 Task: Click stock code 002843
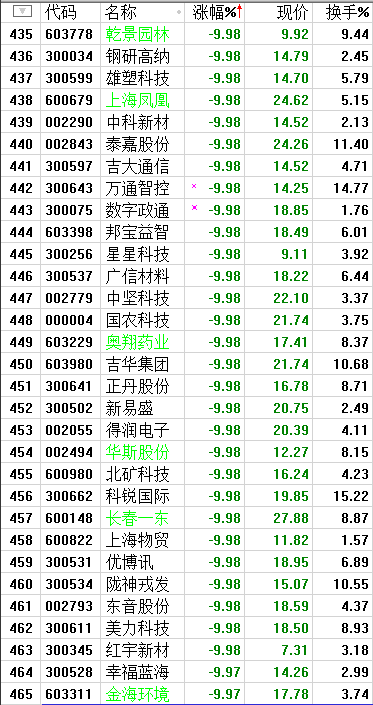(69, 144)
